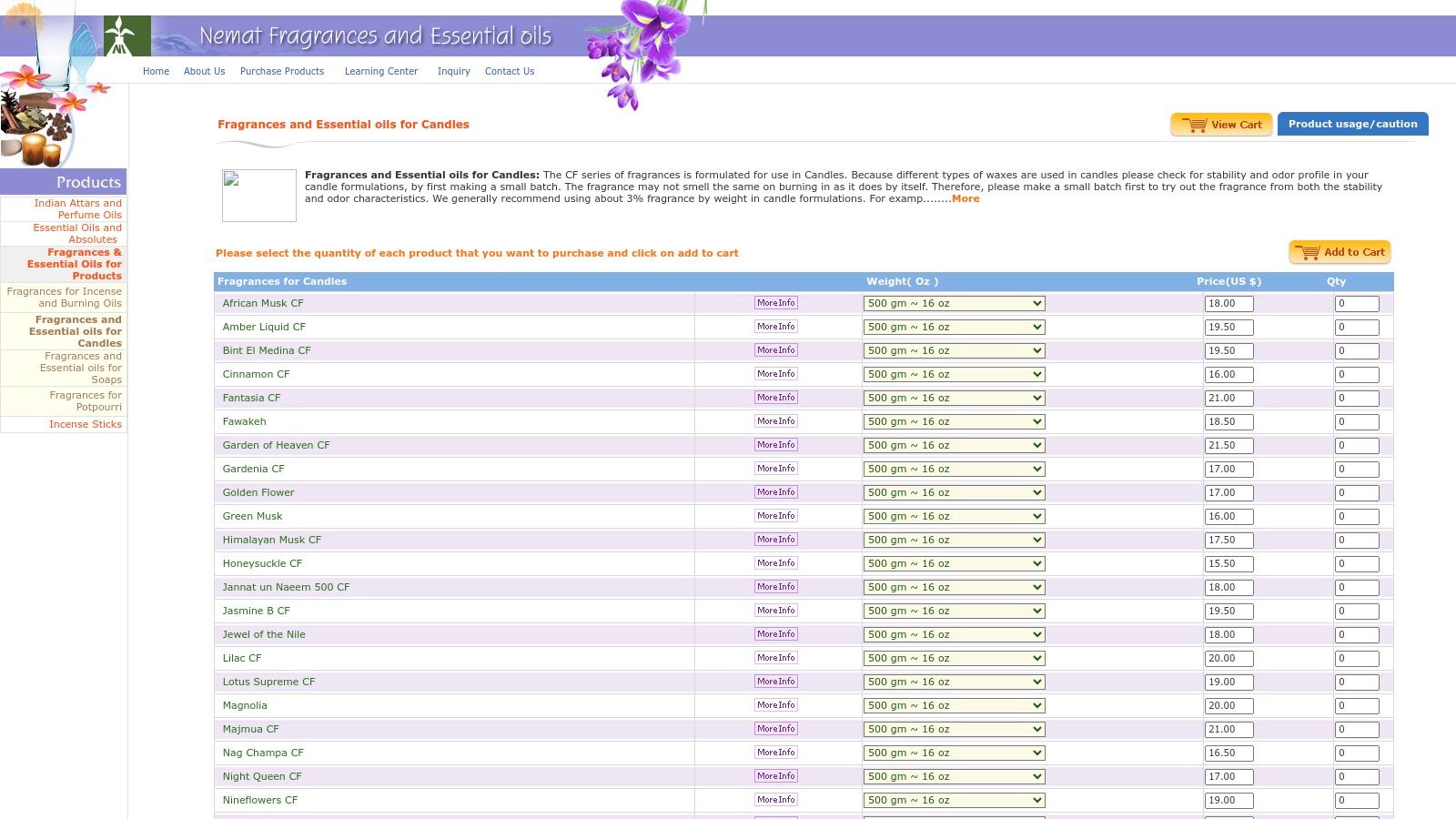Click the Magnolia product name
This screenshot has height=819, width=1456.
tap(245, 705)
